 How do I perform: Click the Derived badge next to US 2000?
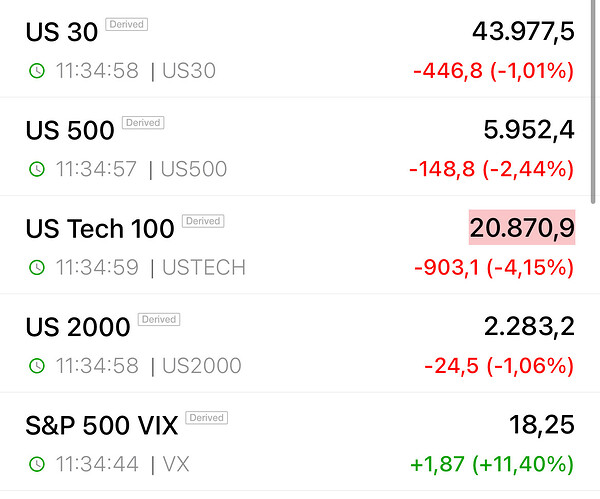tap(159, 320)
